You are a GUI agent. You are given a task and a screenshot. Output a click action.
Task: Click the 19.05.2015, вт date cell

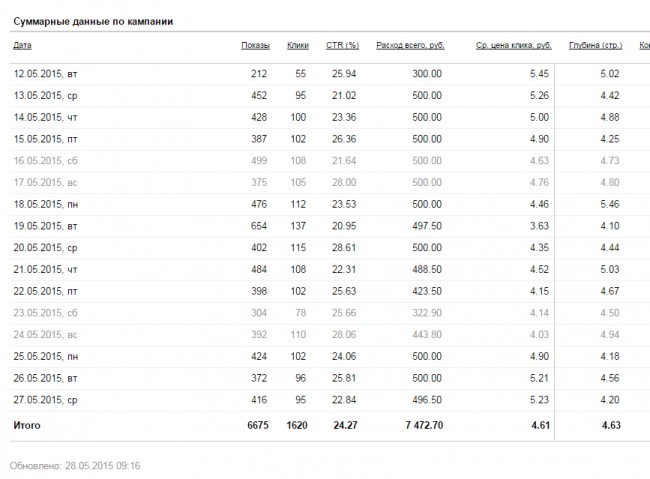click(46, 226)
